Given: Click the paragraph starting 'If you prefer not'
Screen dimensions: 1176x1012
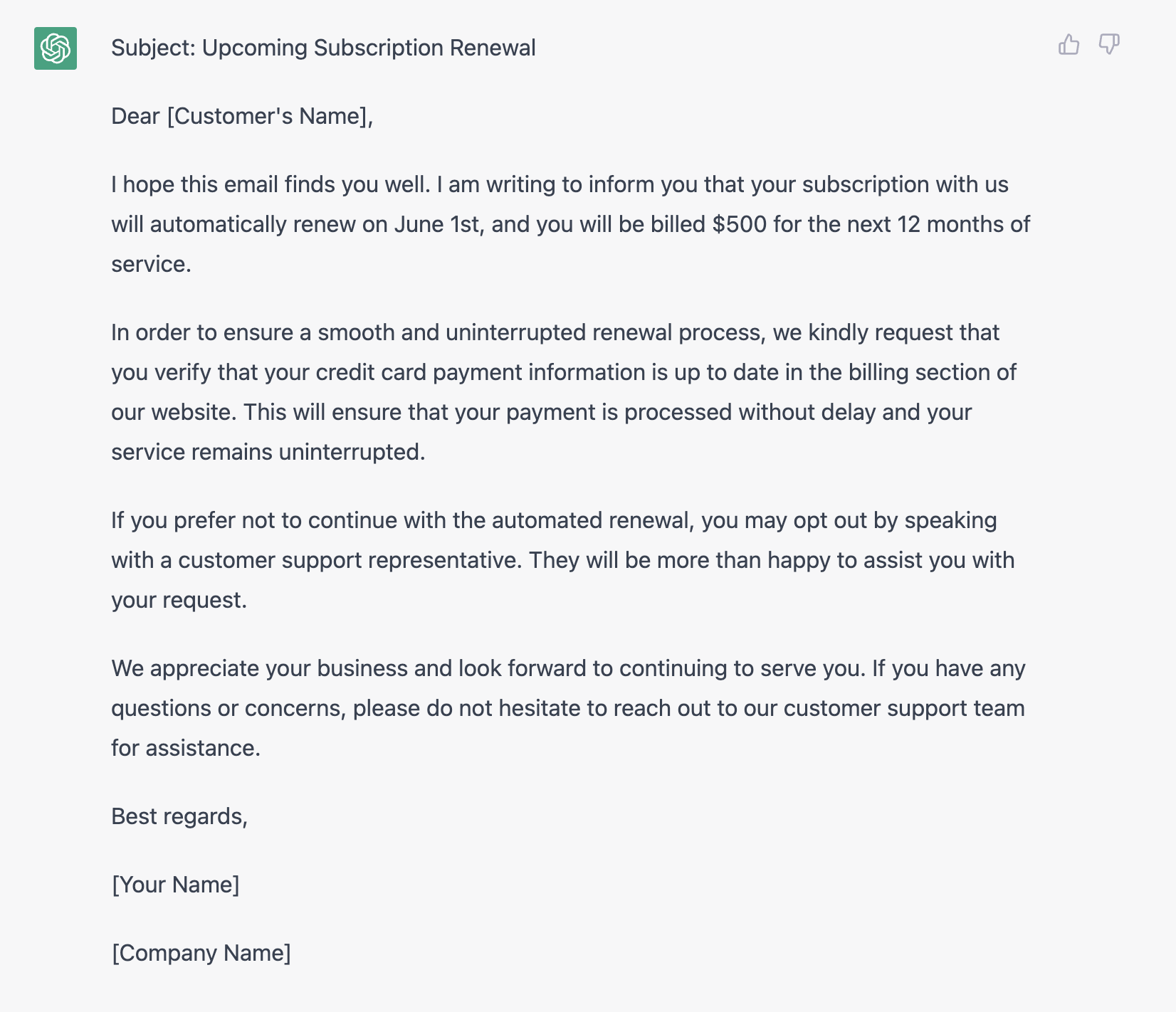Looking at the screenshot, I should click(562, 560).
